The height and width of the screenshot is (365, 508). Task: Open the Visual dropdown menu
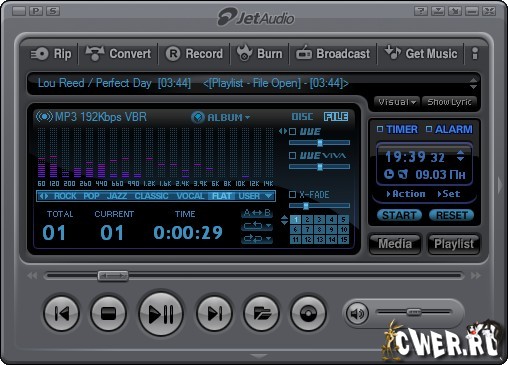point(397,102)
